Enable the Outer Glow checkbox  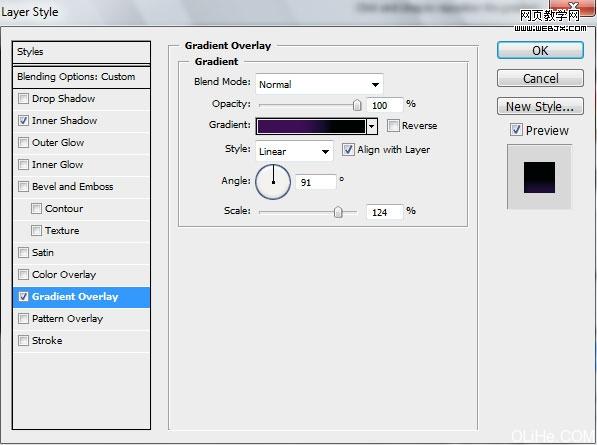point(23,143)
